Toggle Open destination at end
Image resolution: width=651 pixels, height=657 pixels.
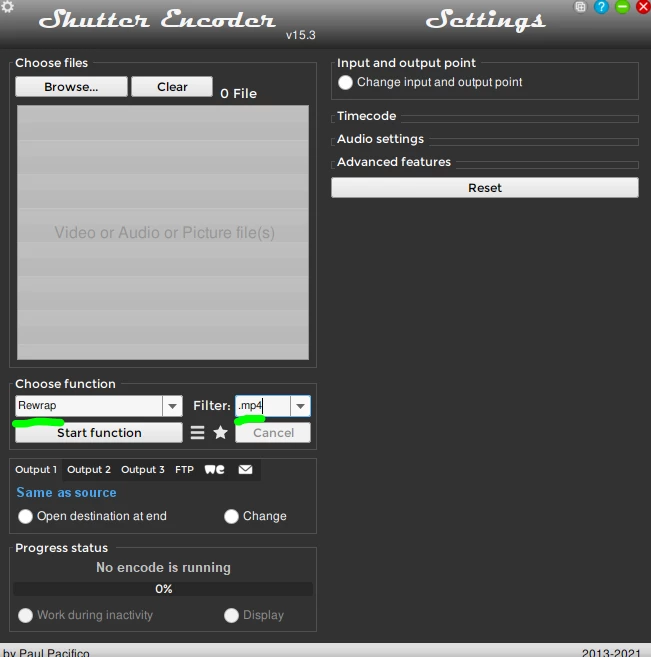[x=25, y=516]
